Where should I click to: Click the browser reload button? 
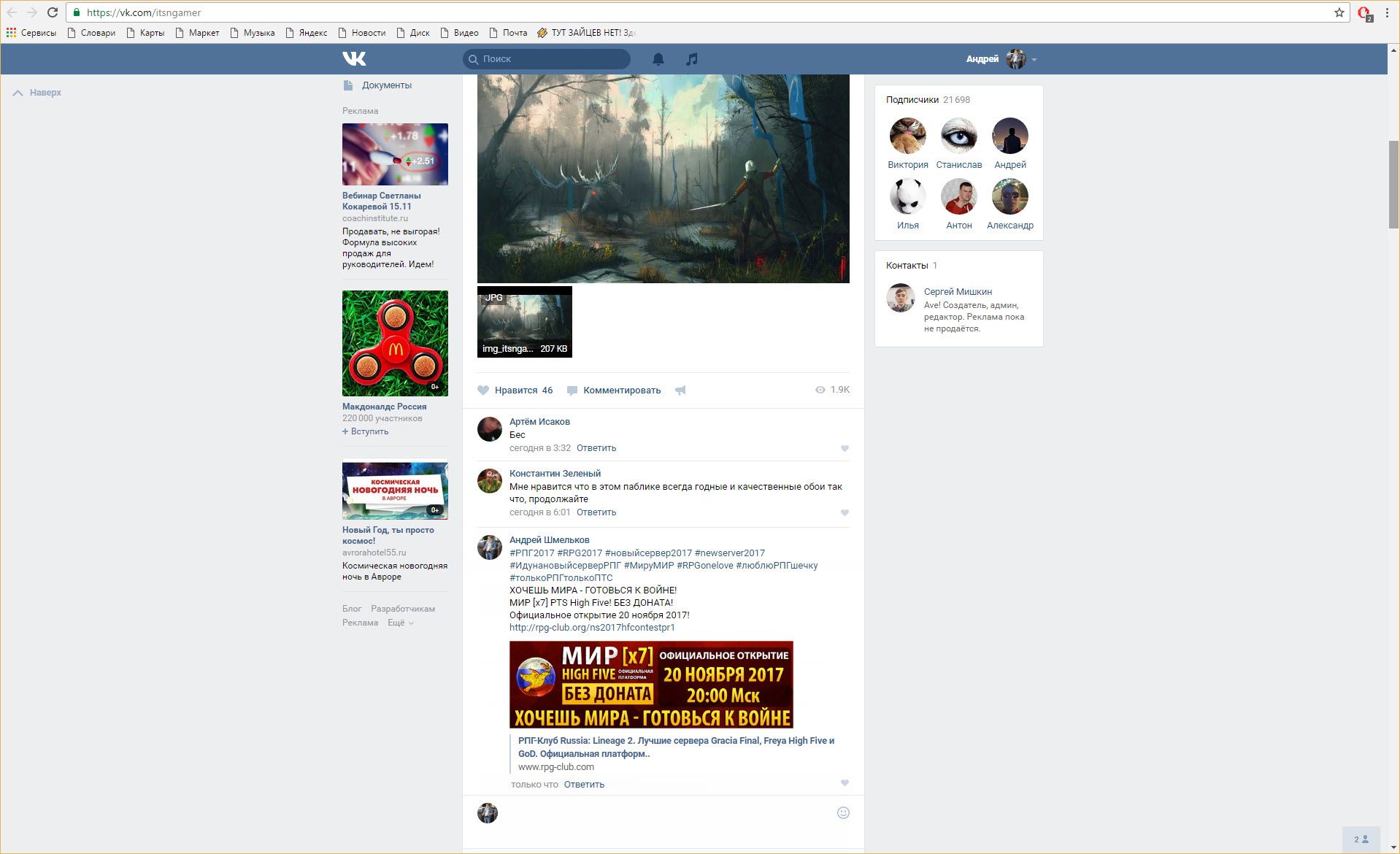[x=53, y=12]
